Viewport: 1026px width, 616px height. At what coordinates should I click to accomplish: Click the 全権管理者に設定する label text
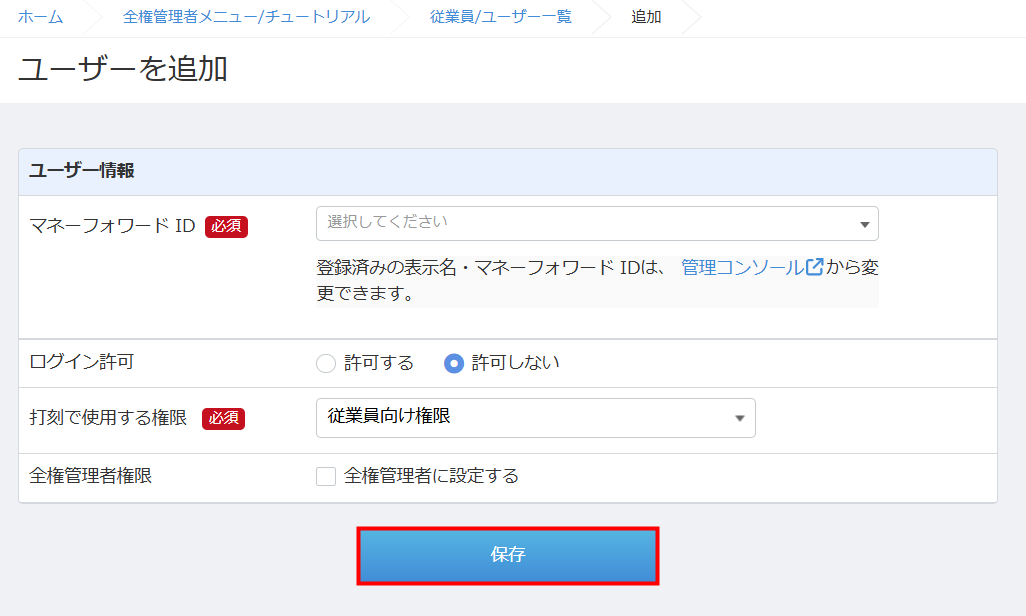[431, 476]
